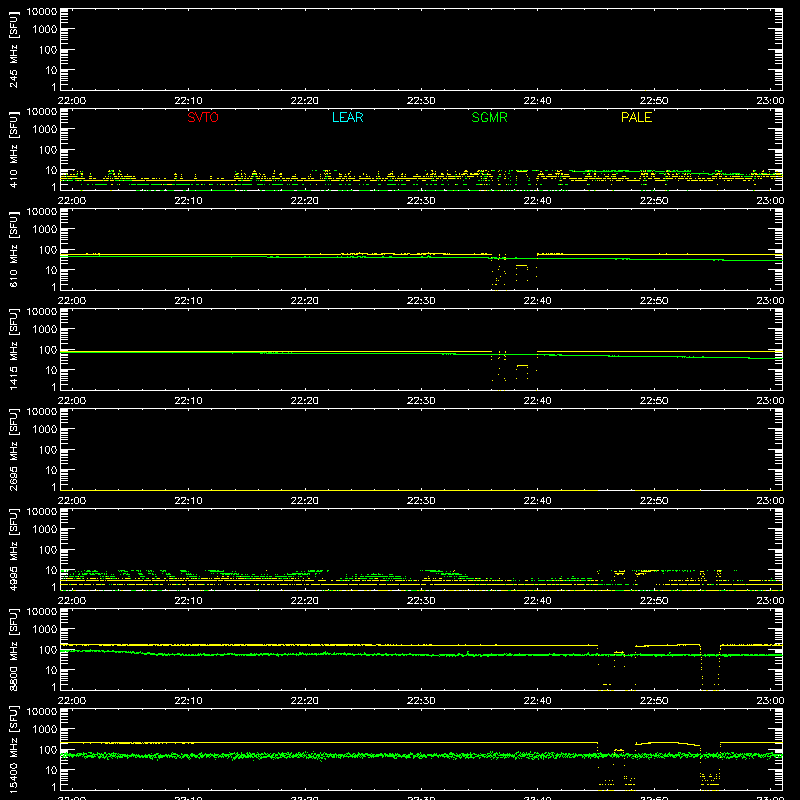Click the 10 label on 1415 MHz axis
The image size is (800, 800).
51,370
